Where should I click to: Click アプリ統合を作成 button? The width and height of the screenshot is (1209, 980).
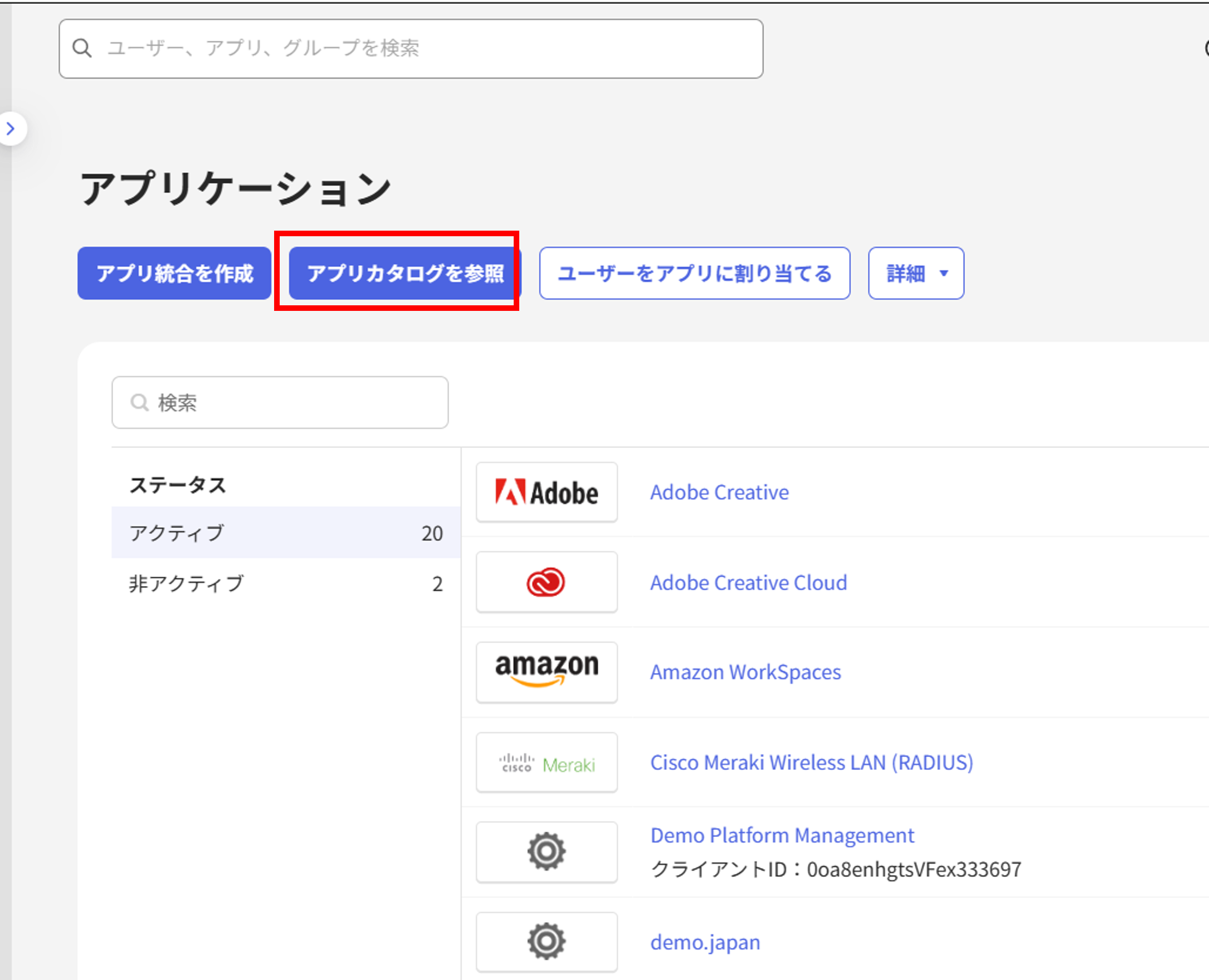click(x=174, y=273)
